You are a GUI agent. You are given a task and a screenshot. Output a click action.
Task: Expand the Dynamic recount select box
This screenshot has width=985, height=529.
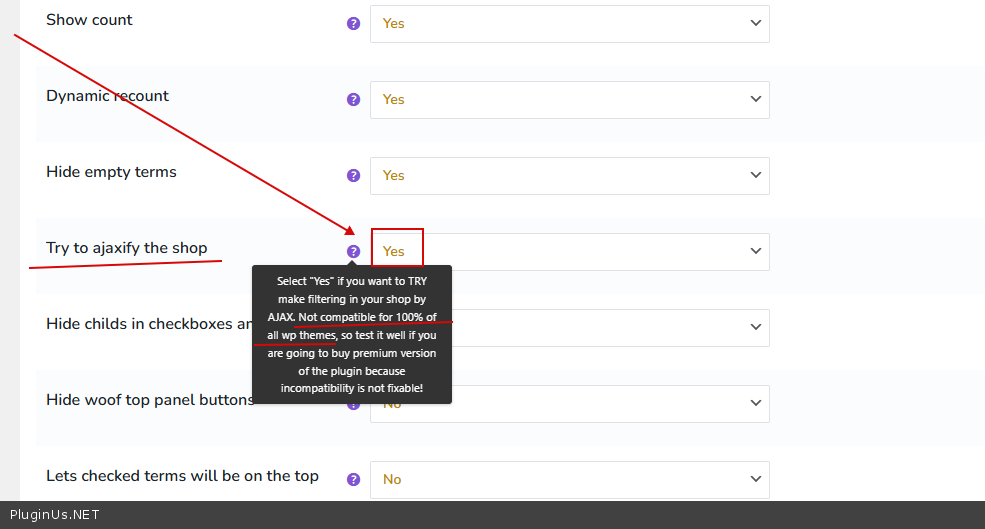point(569,100)
